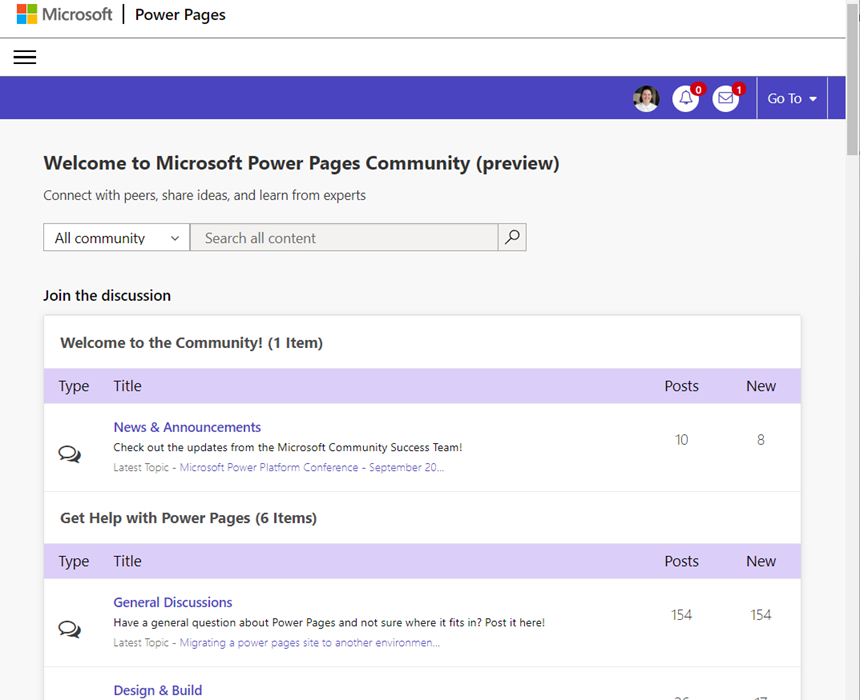Screen dimensions: 860x700
Task: Open the messages envelope icon
Action: [x=726, y=98]
